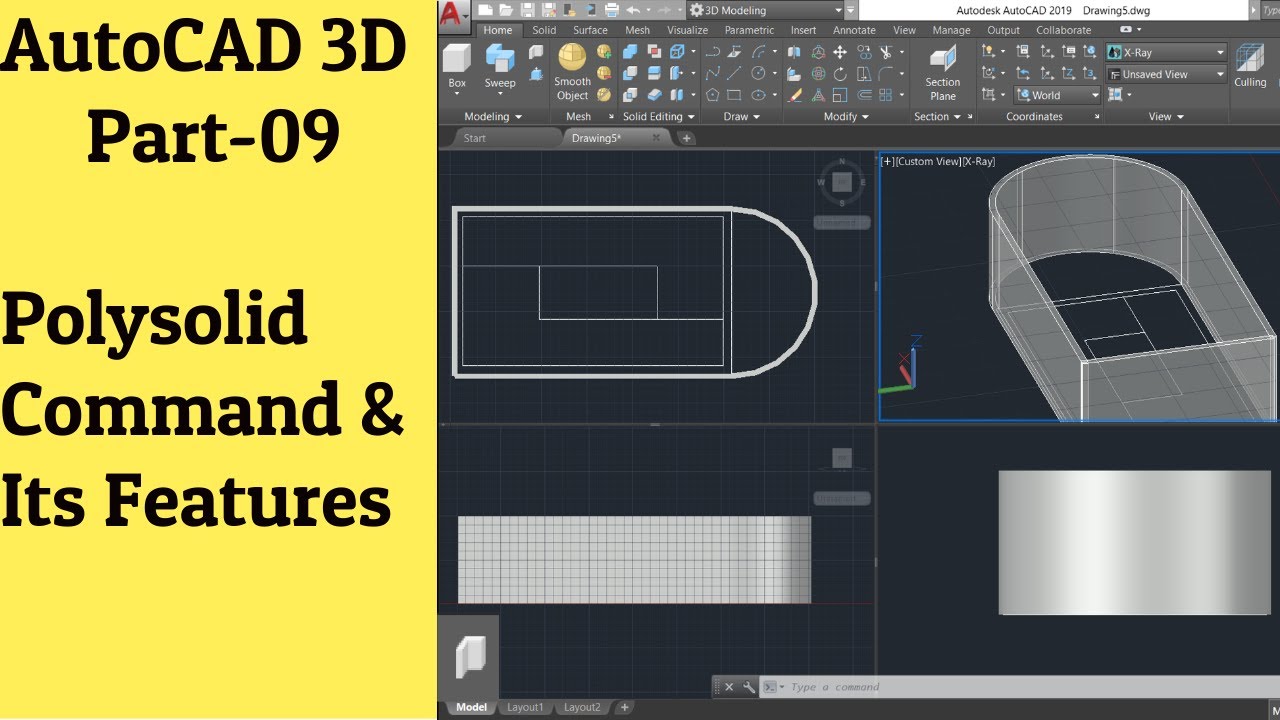Click the Plot printer icon
This screenshot has height=720, width=1280.
pyautogui.click(x=612, y=10)
